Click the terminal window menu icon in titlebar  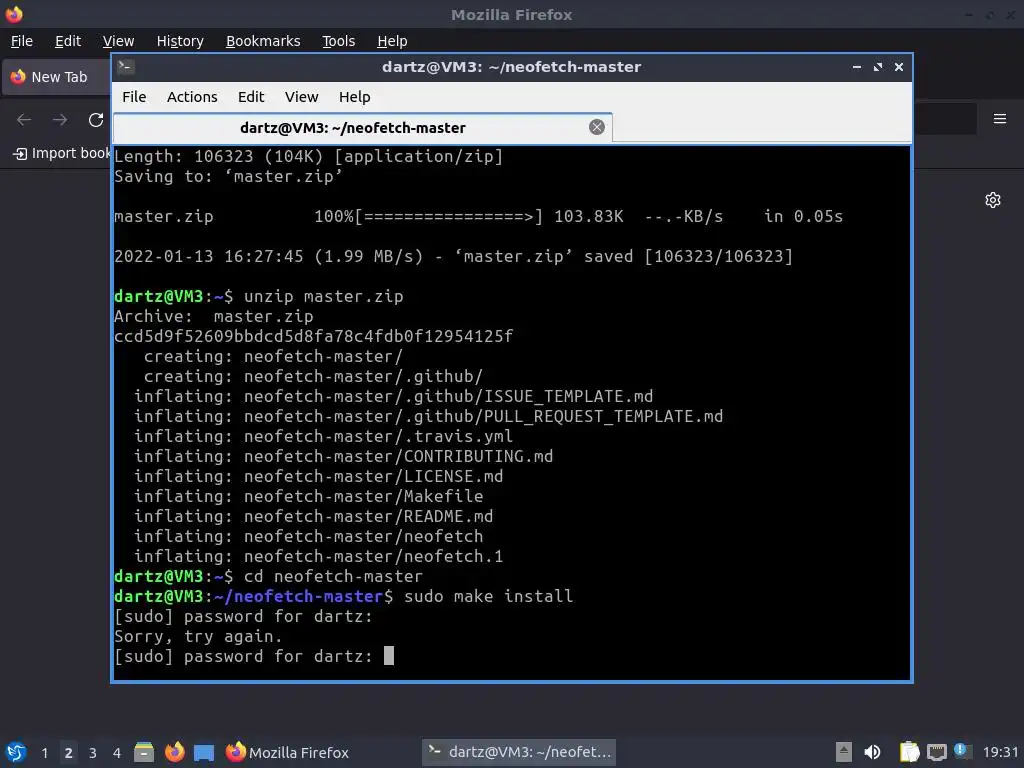coord(126,67)
